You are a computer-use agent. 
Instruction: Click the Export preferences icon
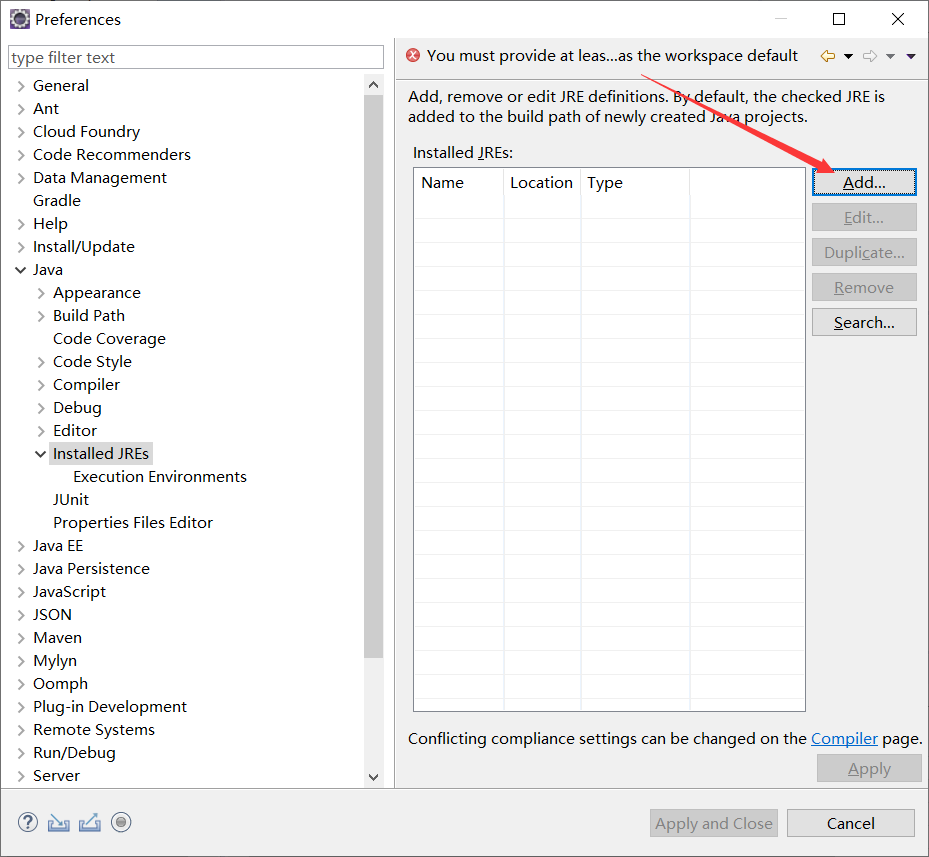[89, 823]
